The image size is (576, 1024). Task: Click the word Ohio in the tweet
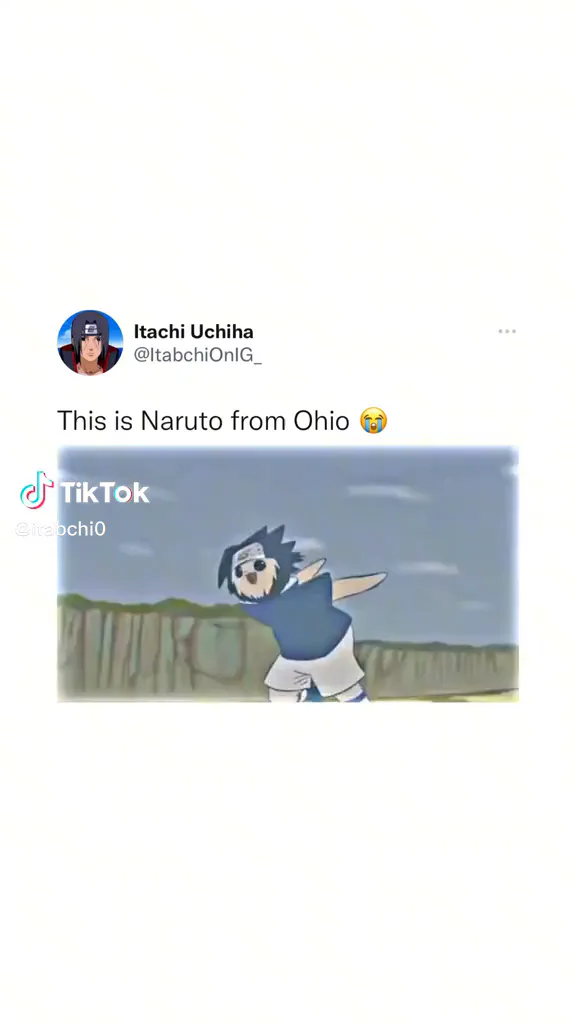321,420
